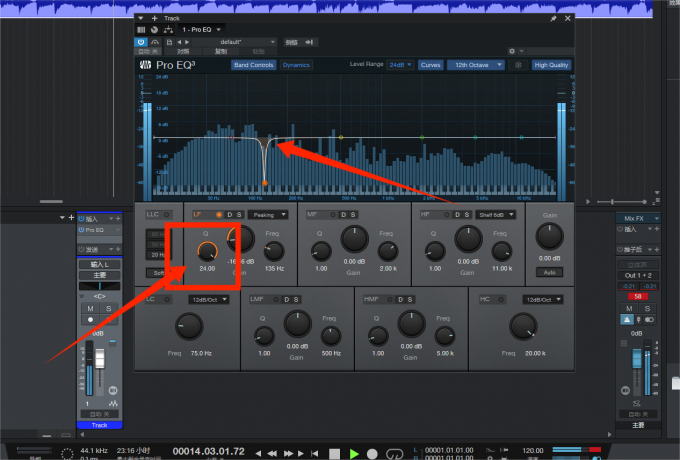Click the HC Freq knob at 20.00 k

coord(523,326)
